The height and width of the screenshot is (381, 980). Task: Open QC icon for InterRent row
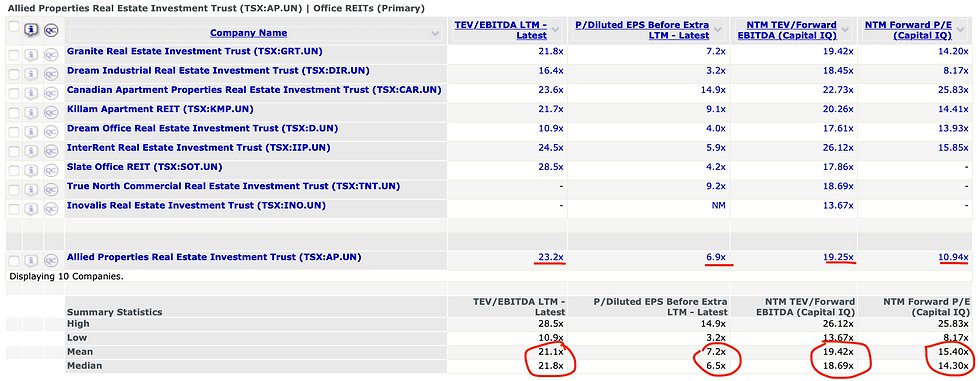pos(51,151)
